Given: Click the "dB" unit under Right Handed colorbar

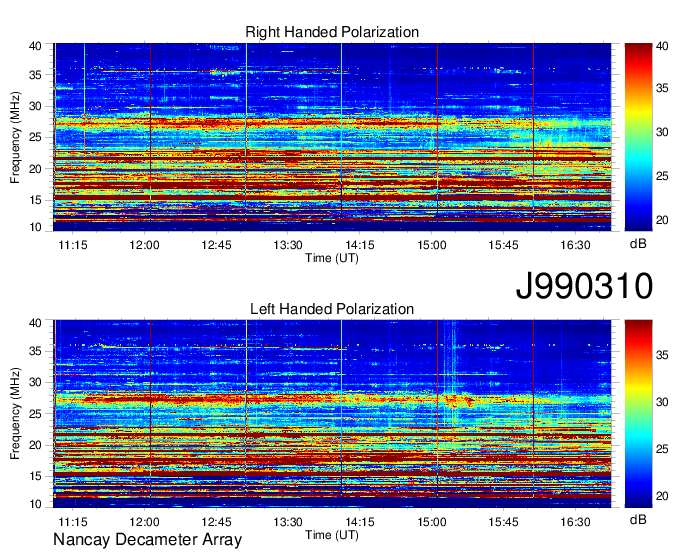Looking at the screenshot, I should 638,244.
